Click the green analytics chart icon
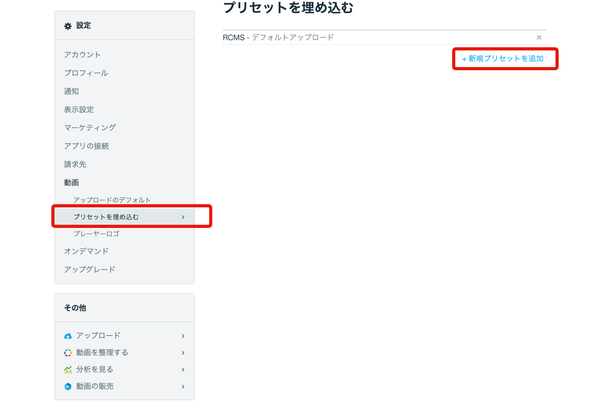 coord(68,369)
